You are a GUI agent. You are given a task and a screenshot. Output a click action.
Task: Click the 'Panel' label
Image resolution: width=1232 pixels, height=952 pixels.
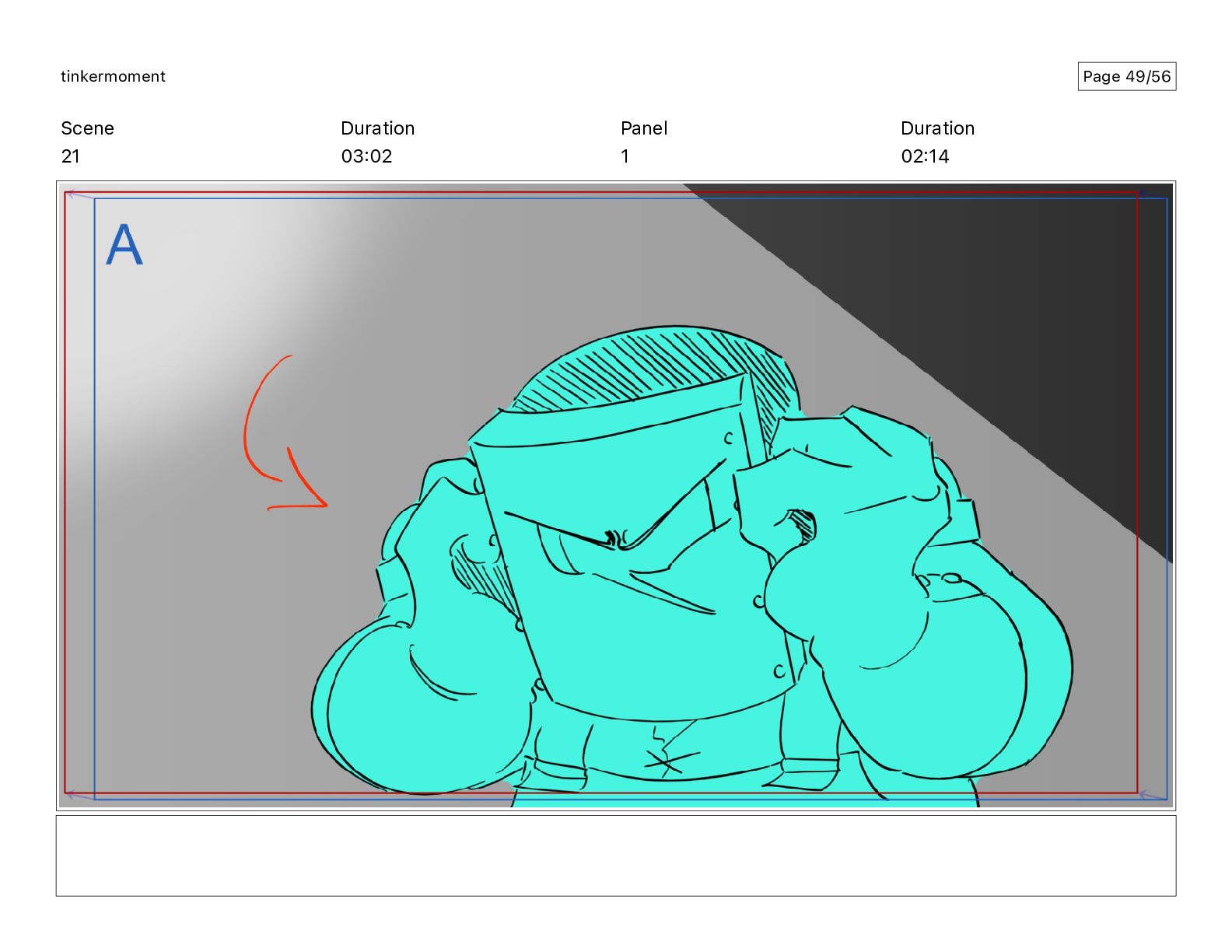pos(644,128)
